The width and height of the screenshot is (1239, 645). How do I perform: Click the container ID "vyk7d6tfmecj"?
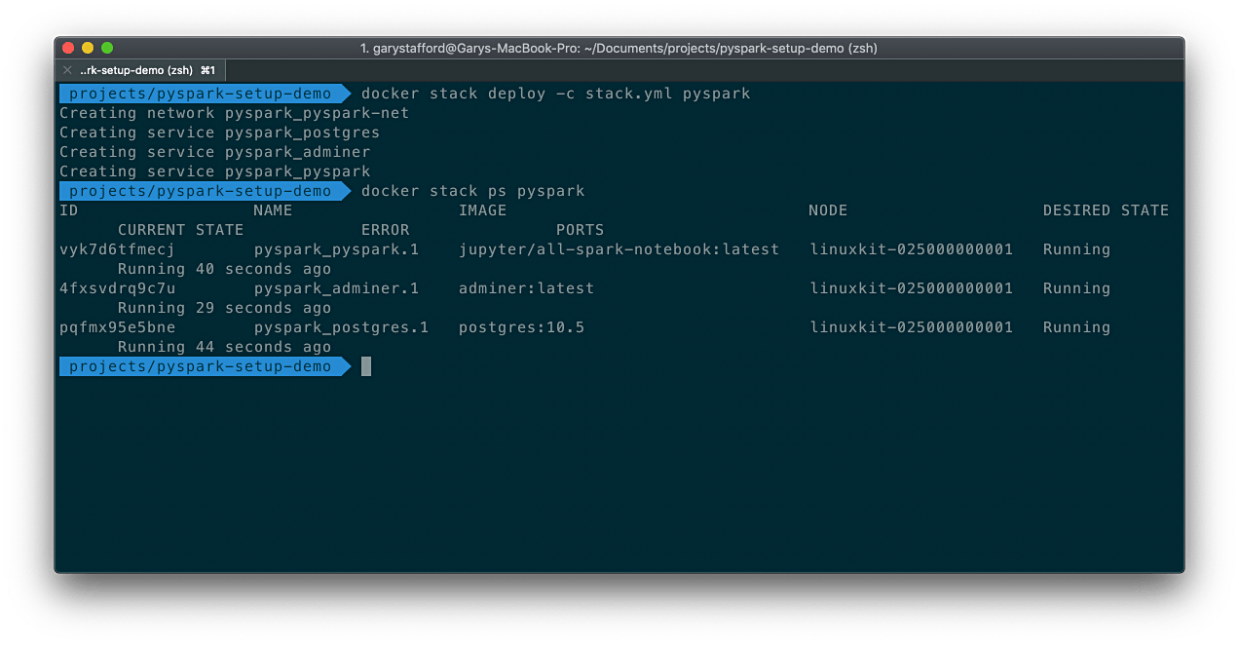pyautogui.click(x=114, y=249)
